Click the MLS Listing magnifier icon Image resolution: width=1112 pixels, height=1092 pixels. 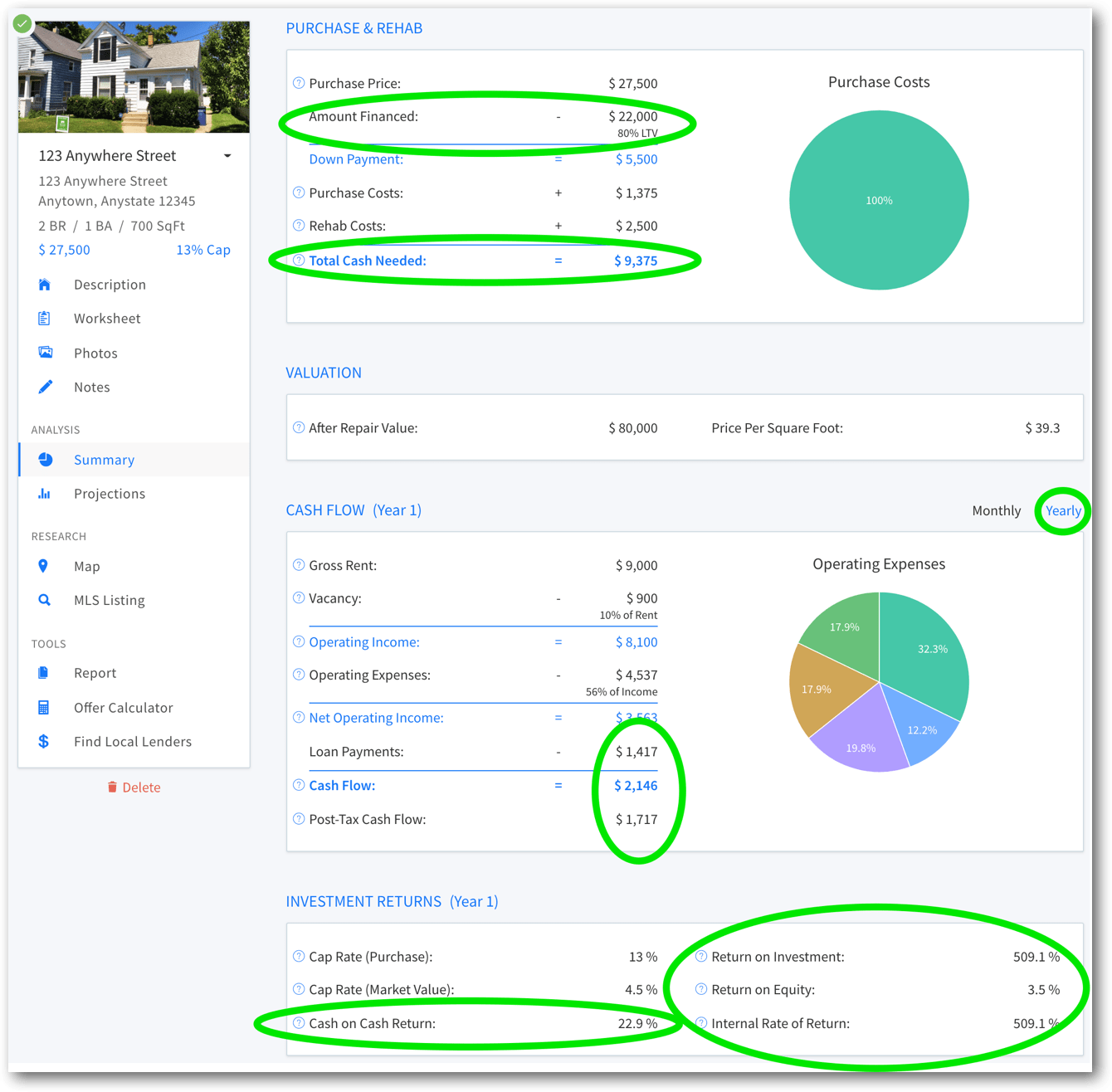pyautogui.click(x=45, y=600)
